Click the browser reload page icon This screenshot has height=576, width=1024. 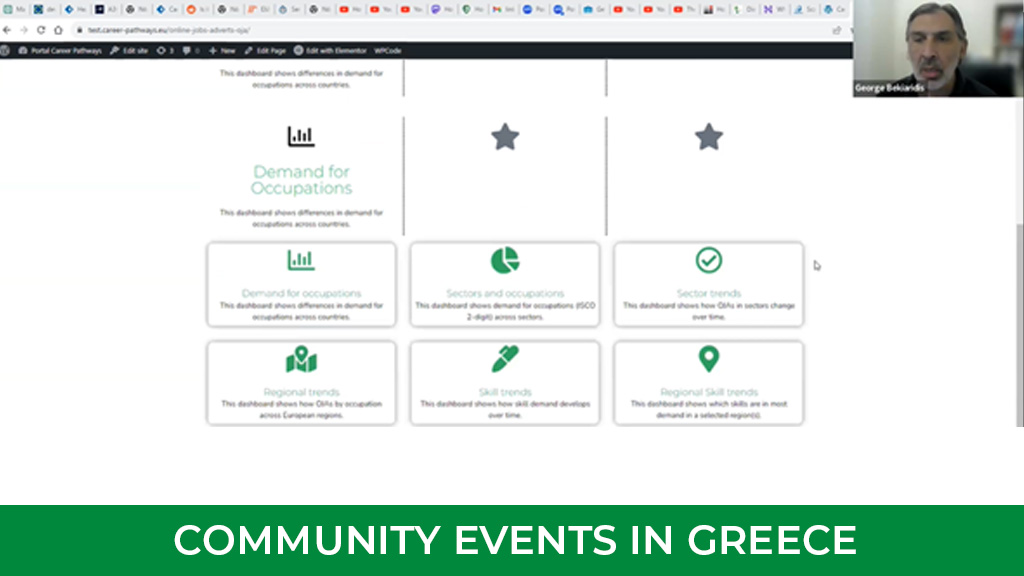pos(41,30)
